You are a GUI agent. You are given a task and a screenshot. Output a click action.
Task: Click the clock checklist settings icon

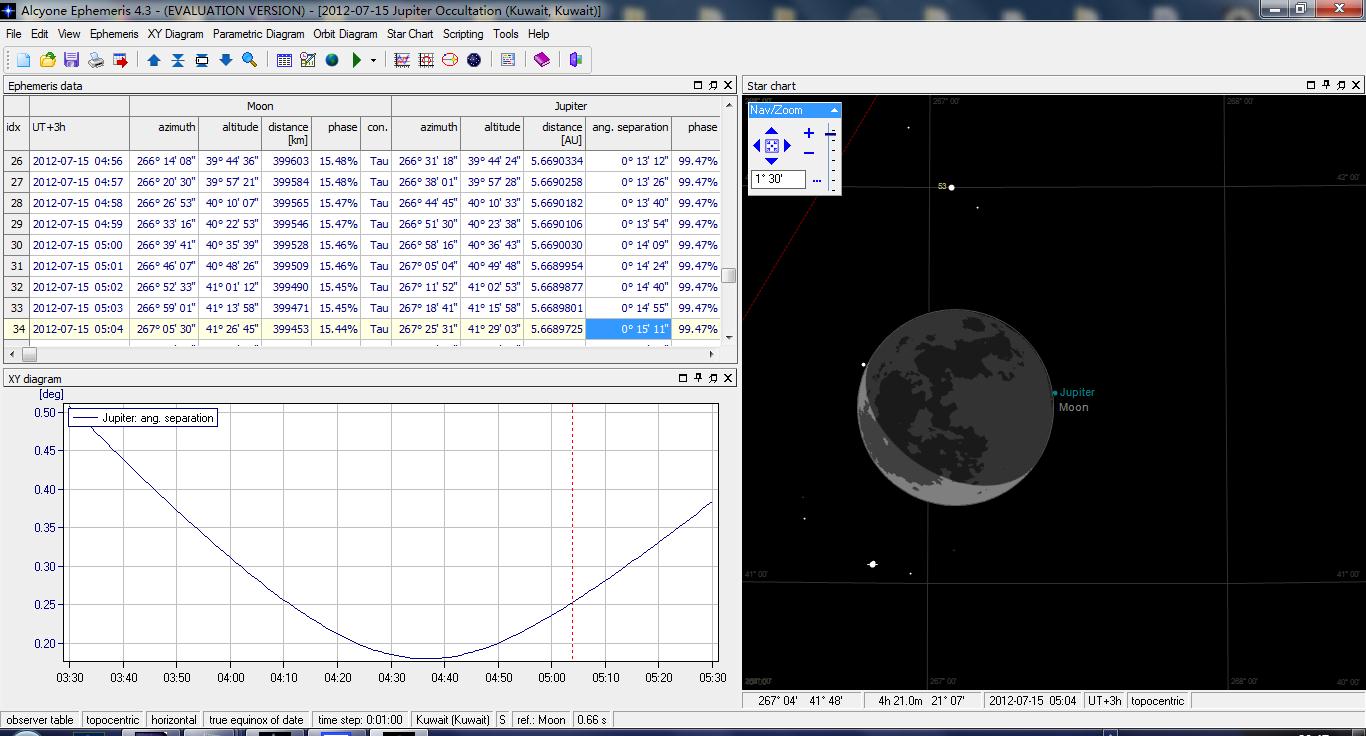tap(308, 60)
